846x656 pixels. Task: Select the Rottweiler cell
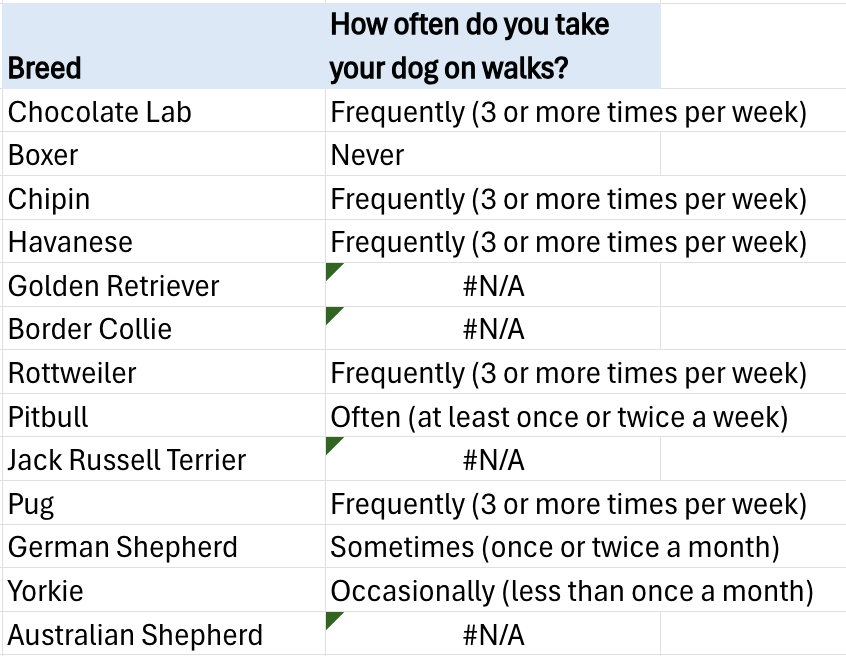point(164,372)
